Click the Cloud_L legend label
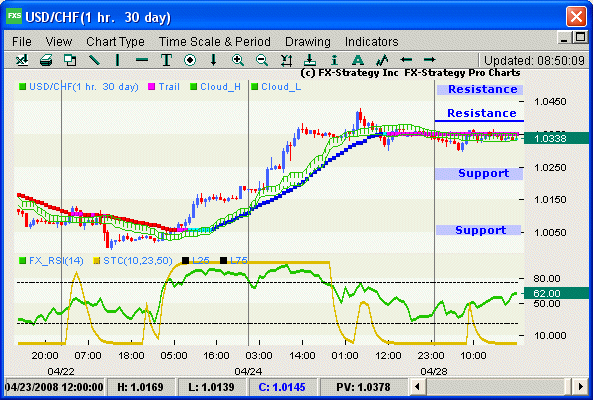The height and width of the screenshot is (400, 593). 281,87
